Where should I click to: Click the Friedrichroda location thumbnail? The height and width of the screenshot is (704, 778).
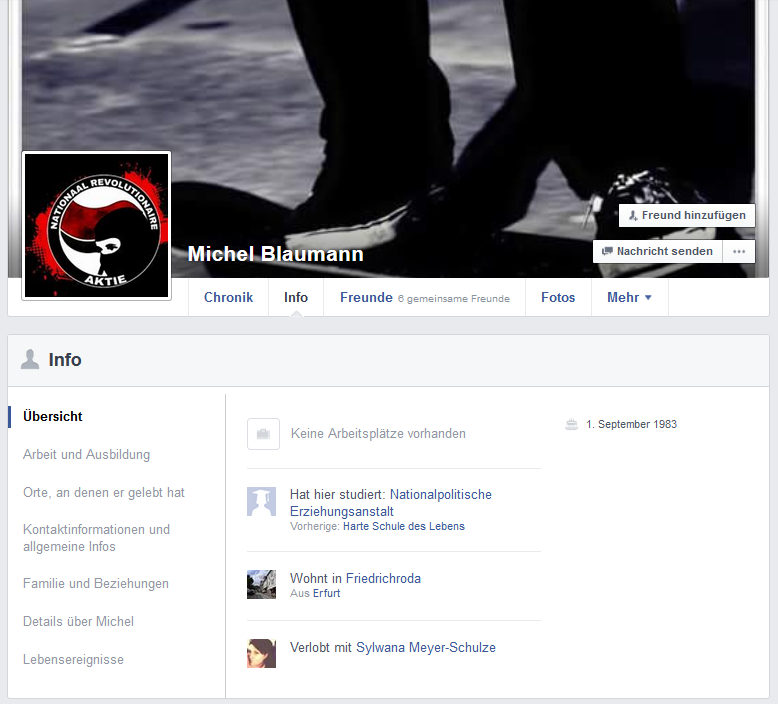261,585
